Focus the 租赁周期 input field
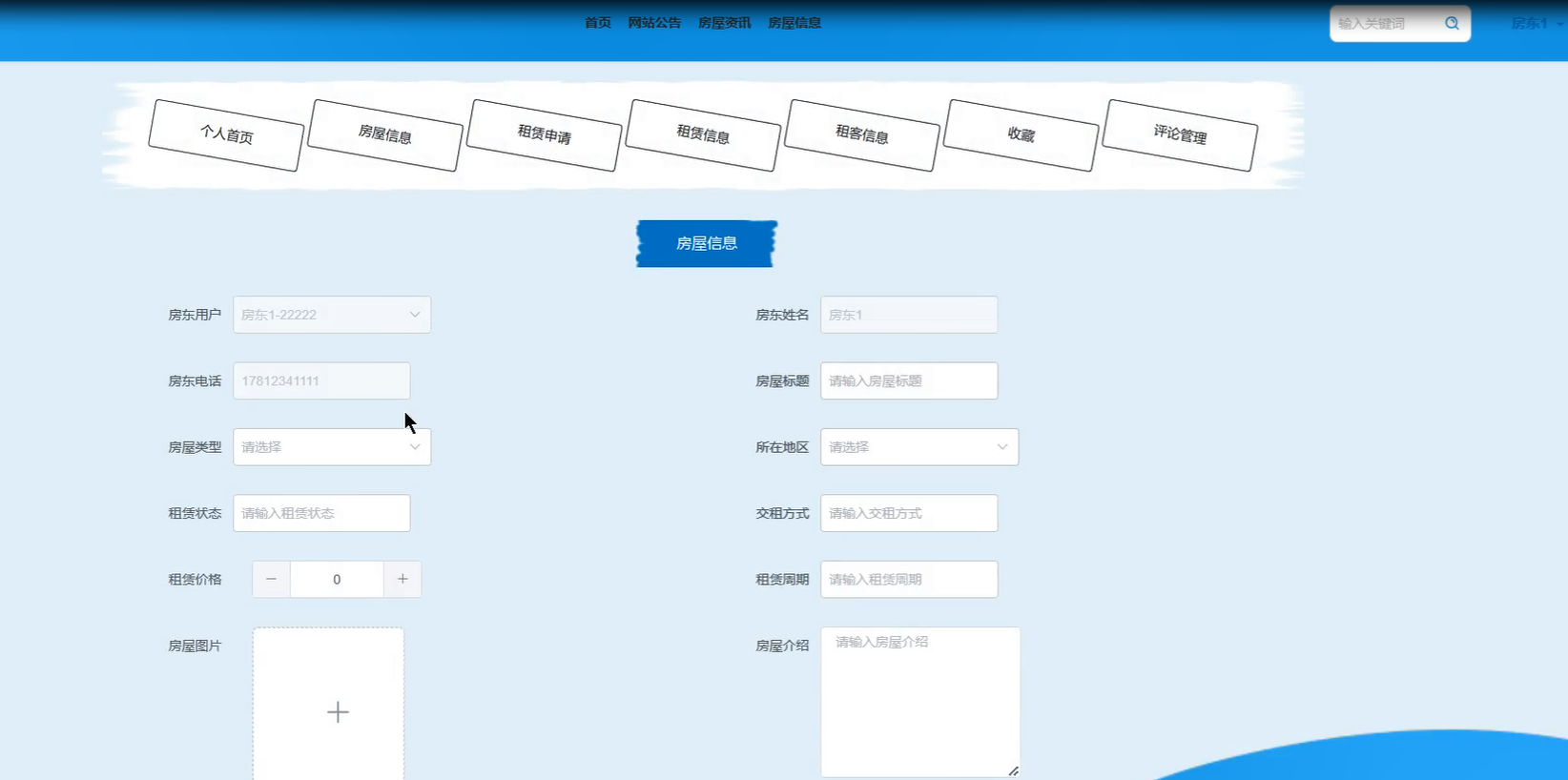 [909, 579]
